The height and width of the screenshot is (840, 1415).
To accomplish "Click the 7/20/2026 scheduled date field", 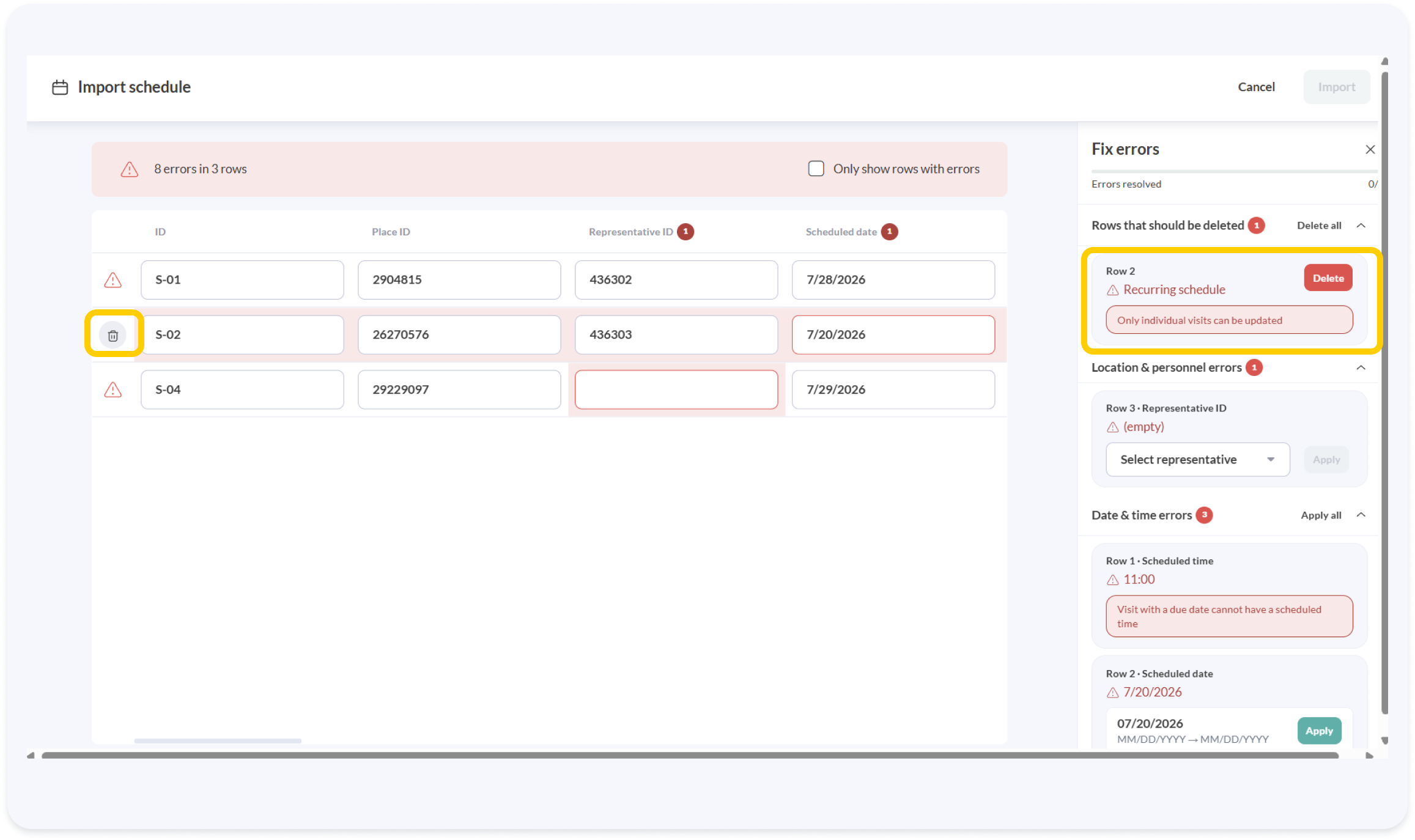I will click(893, 335).
